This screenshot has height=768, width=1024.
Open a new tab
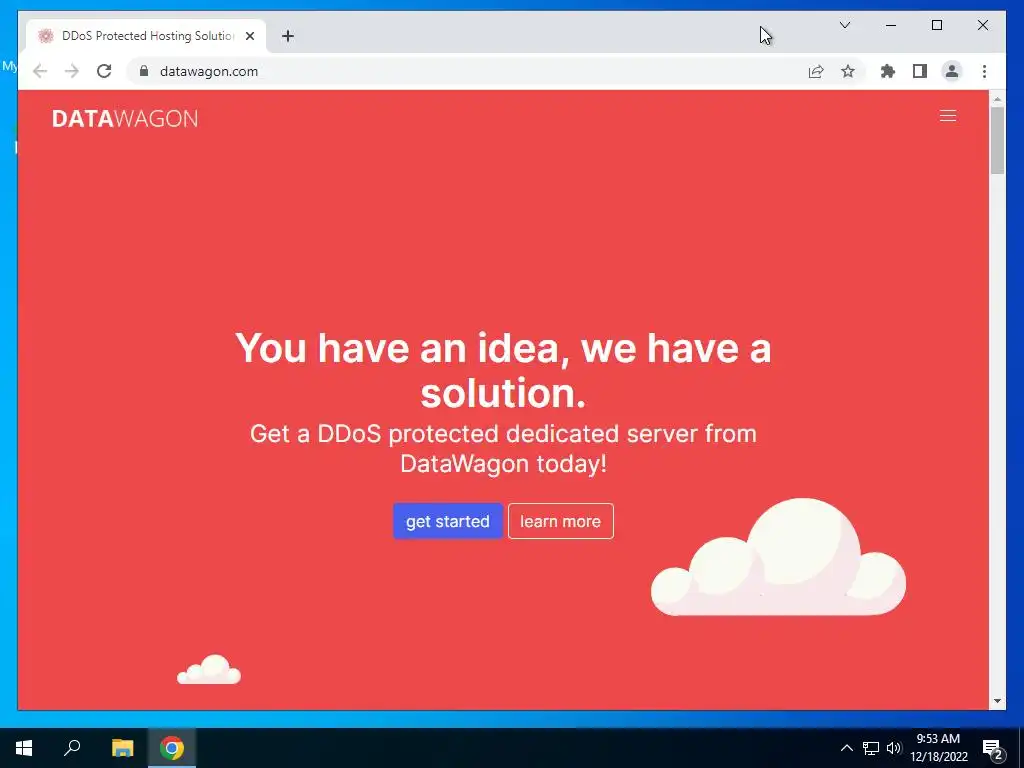pyautogui.click(x=288, y=36)
